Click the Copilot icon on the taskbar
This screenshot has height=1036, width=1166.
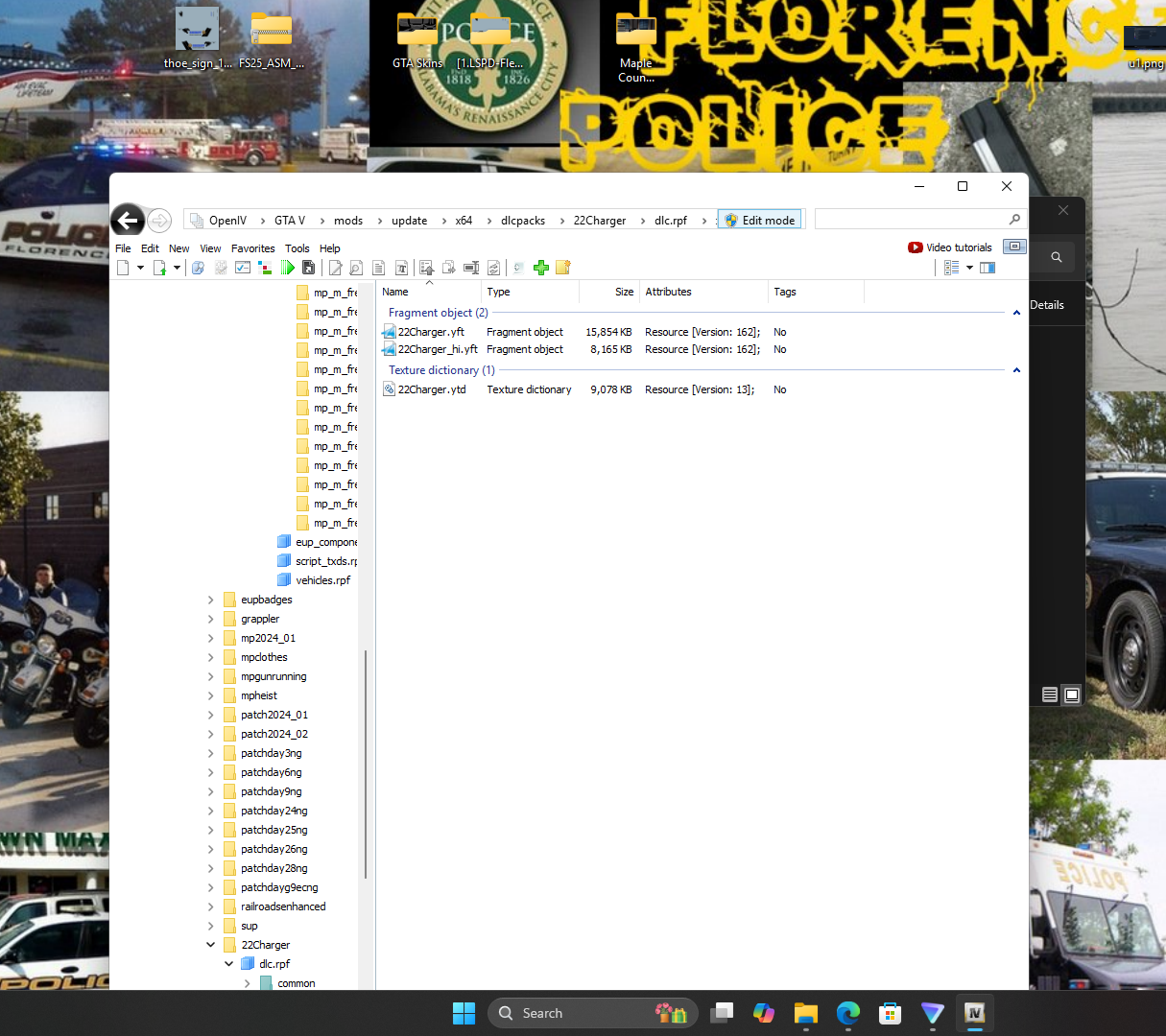764,1013
